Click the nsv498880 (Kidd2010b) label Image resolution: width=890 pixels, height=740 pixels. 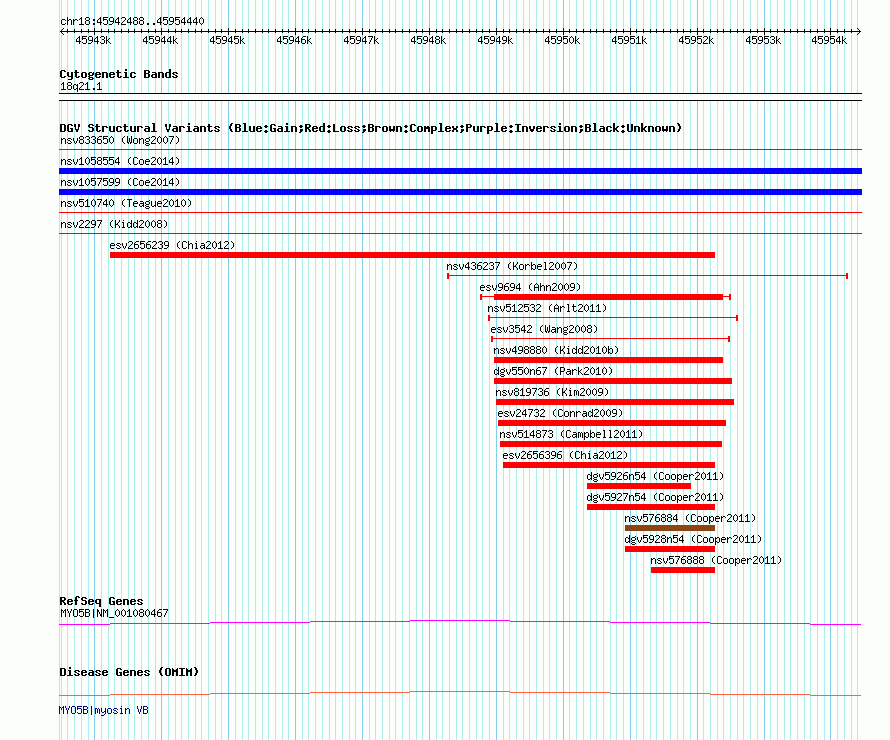pyautogui.click(x=556, y=350)
